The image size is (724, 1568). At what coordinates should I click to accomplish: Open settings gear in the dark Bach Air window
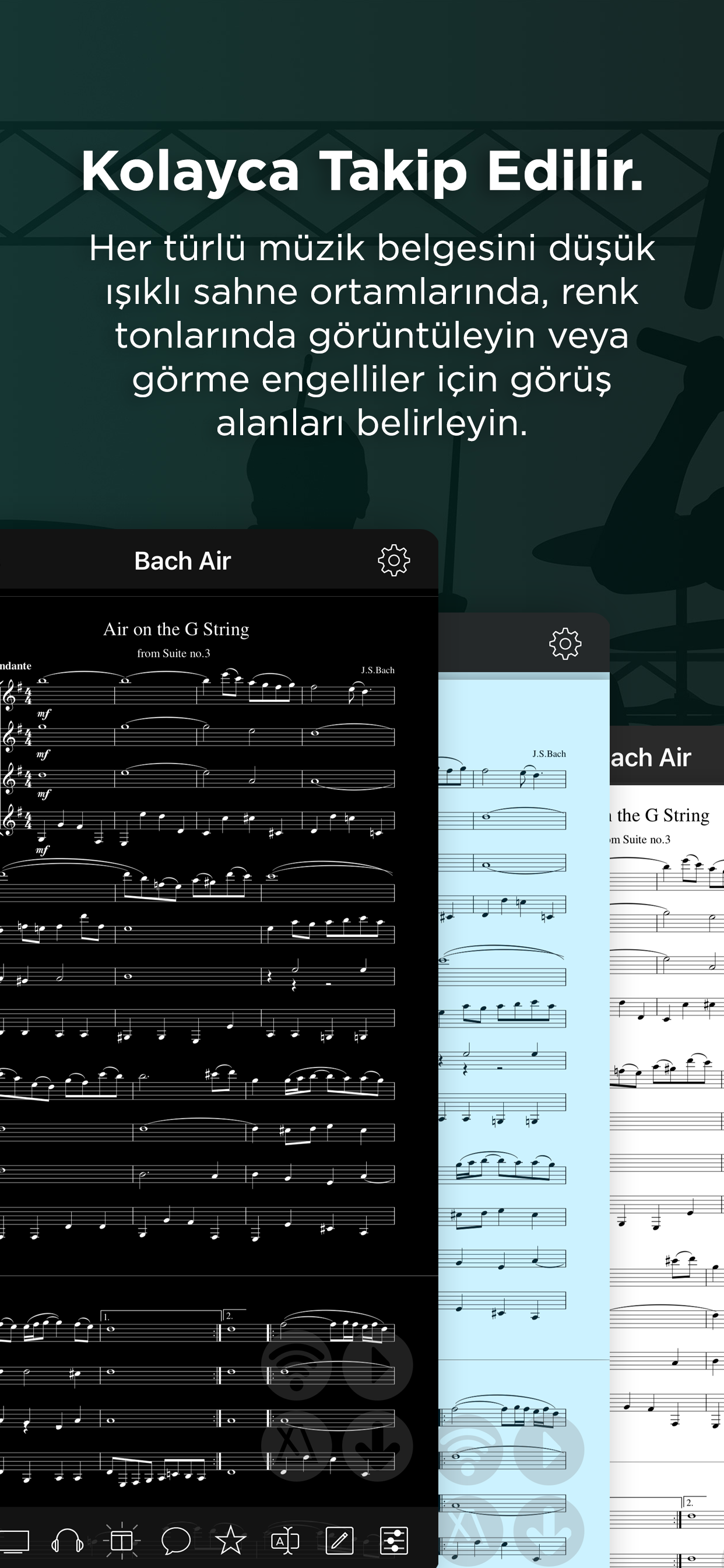393,560
